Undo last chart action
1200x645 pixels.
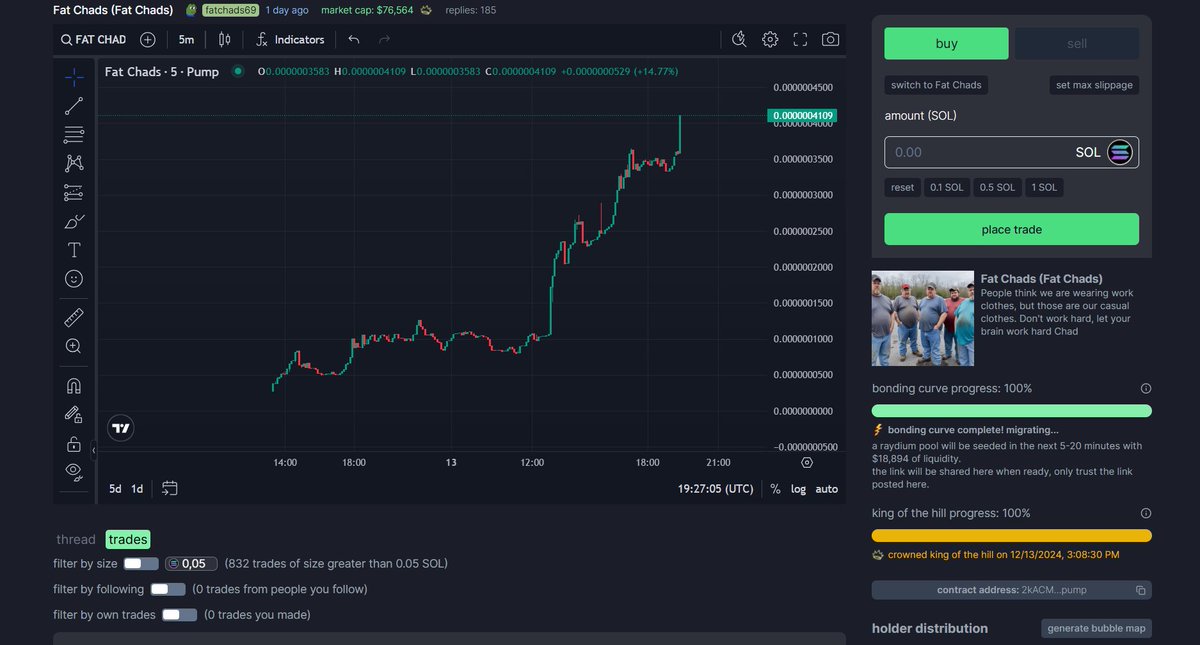[x=353, y=40]
